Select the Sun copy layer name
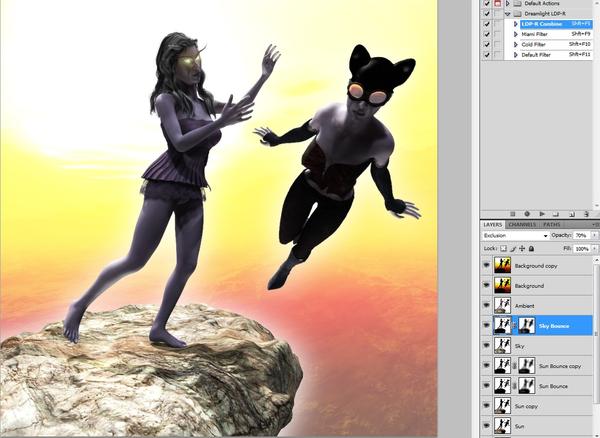 [526, 406]
